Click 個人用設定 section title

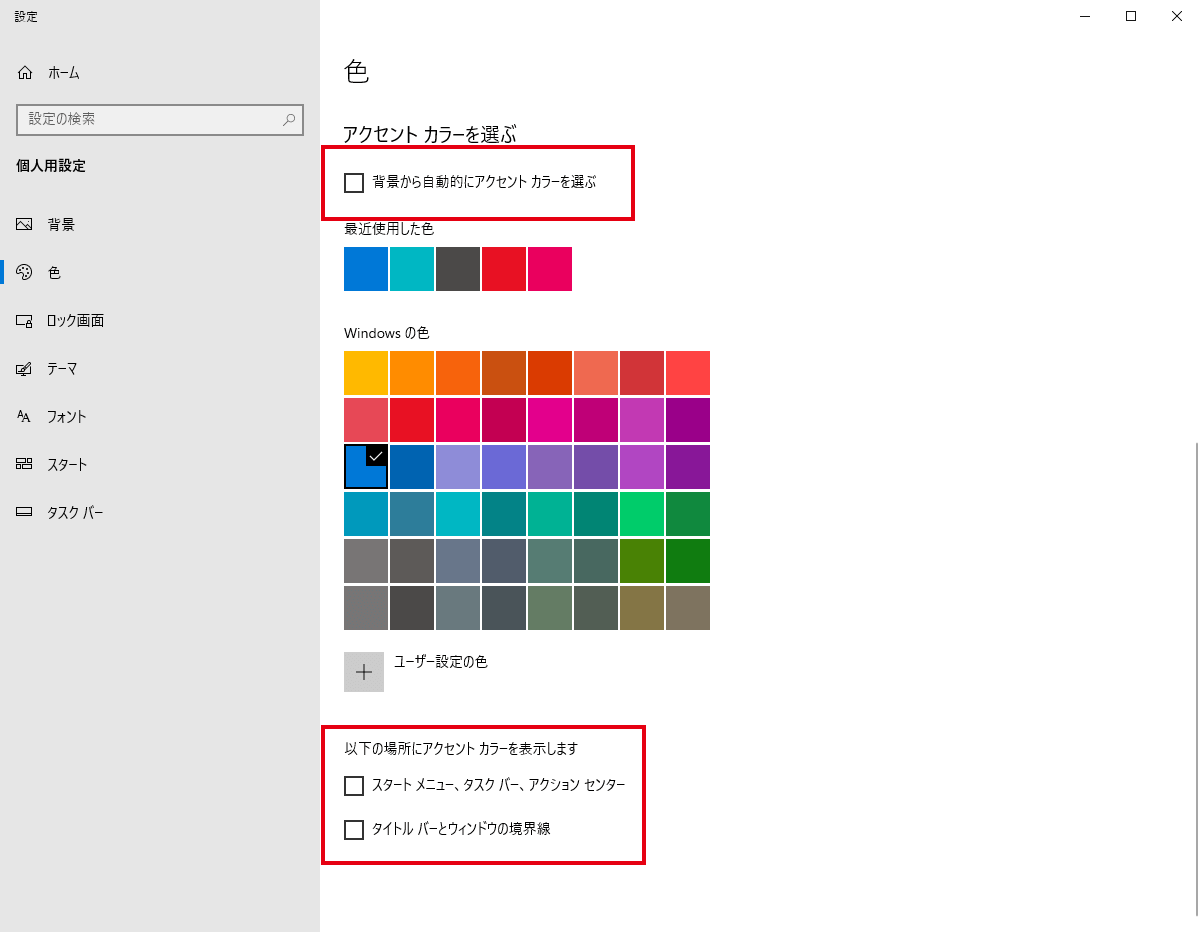(x=51, y=166)
